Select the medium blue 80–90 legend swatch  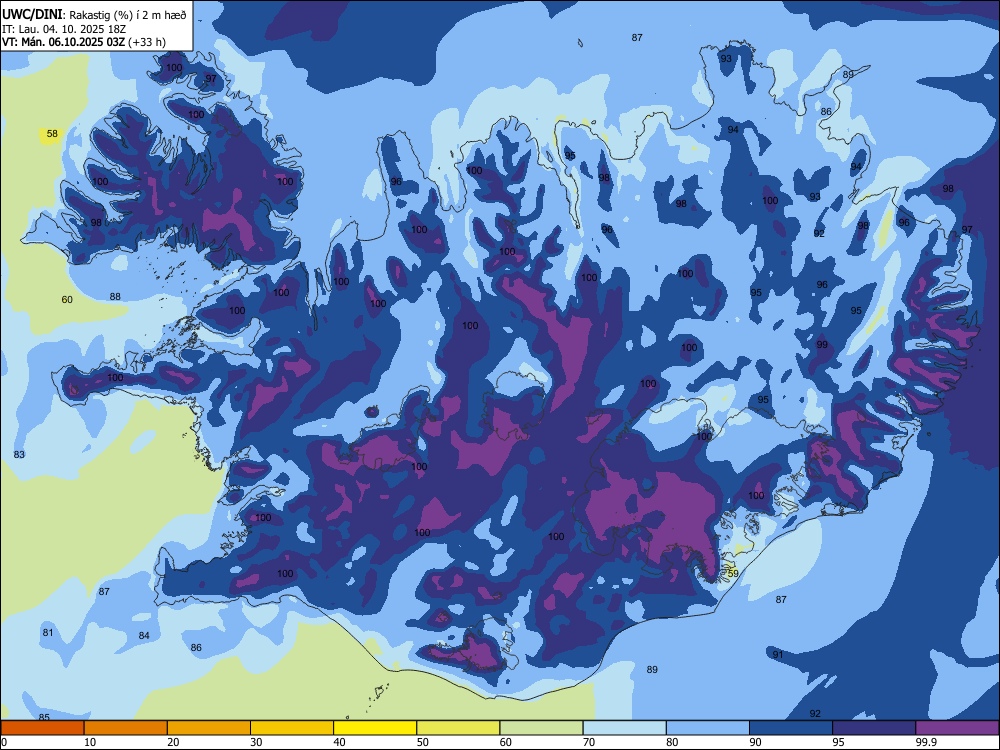coord(707,728)
